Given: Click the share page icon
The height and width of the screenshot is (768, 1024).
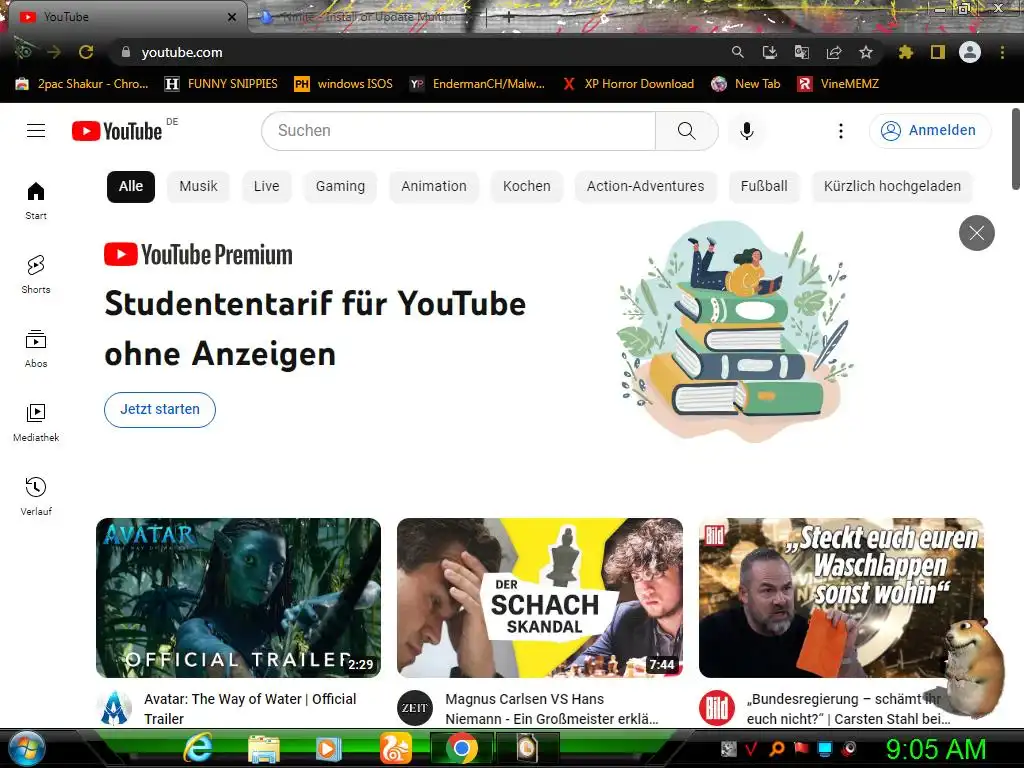Looking at the screenshot, I should pos(834,52).
